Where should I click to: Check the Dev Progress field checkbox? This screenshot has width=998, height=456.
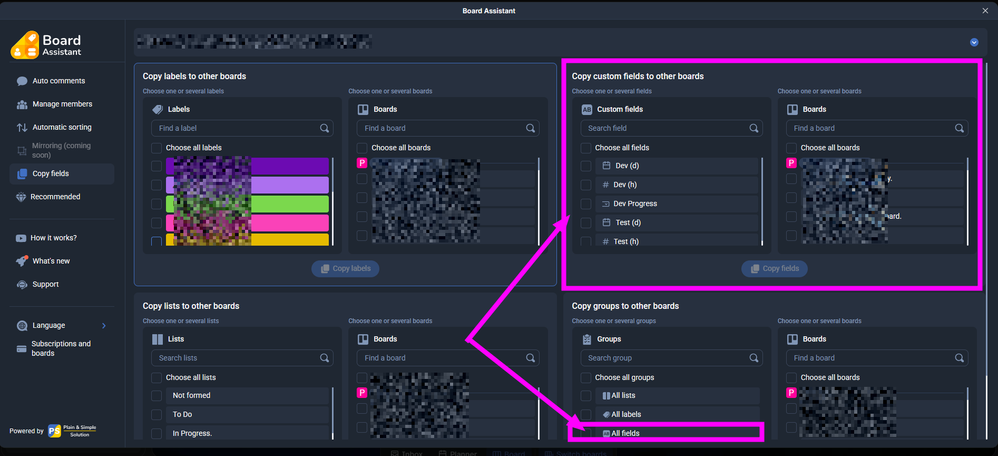pos(586,204)
